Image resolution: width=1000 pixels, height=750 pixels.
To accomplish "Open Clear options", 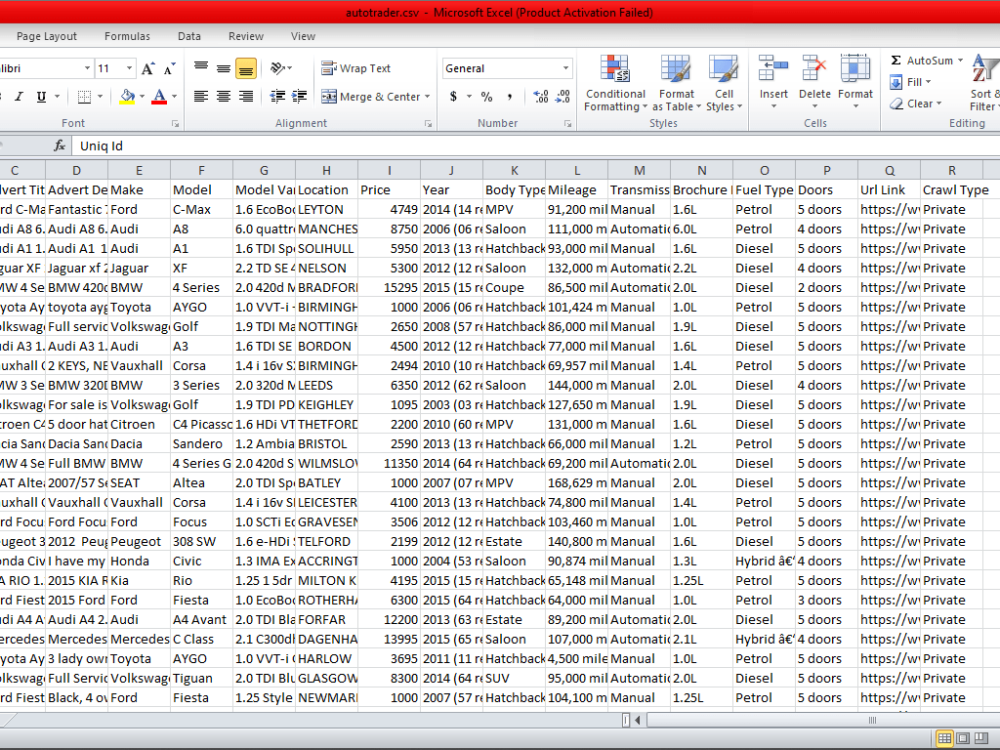I will [916, 104].
